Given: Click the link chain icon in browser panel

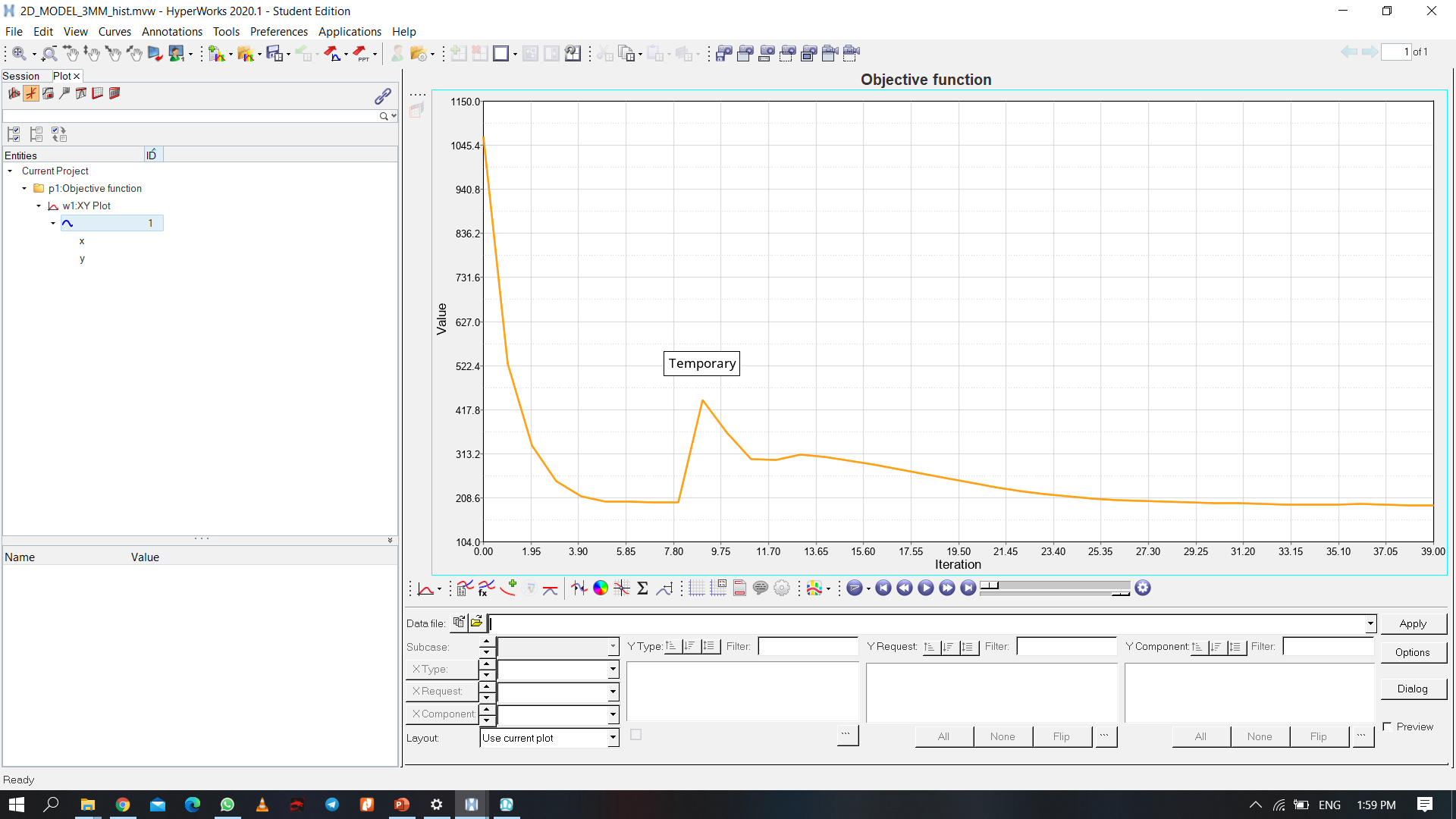Looking at the screenshot, I should (x=383, y=96).
